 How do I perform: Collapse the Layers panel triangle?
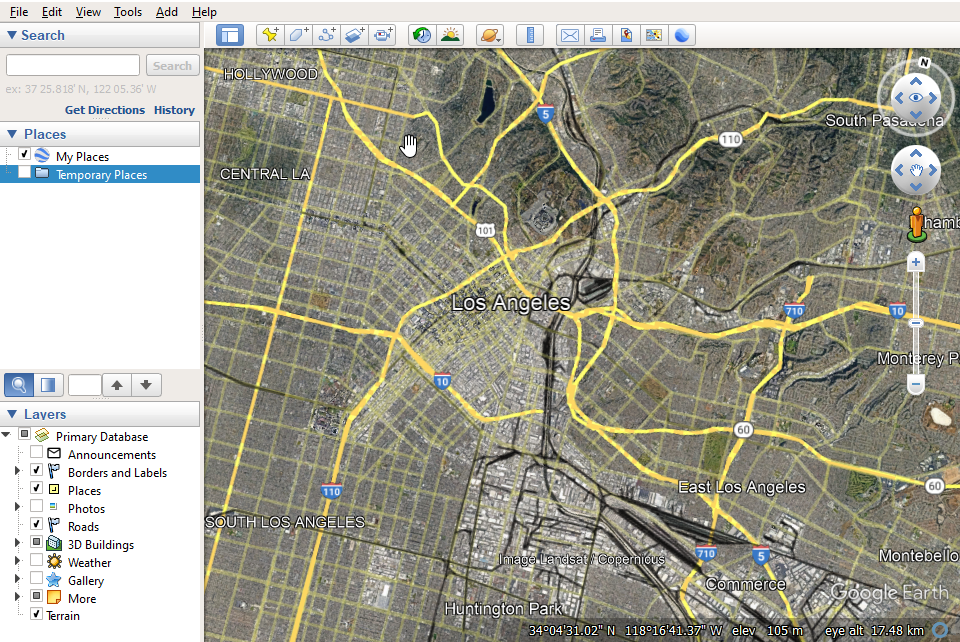12,414
